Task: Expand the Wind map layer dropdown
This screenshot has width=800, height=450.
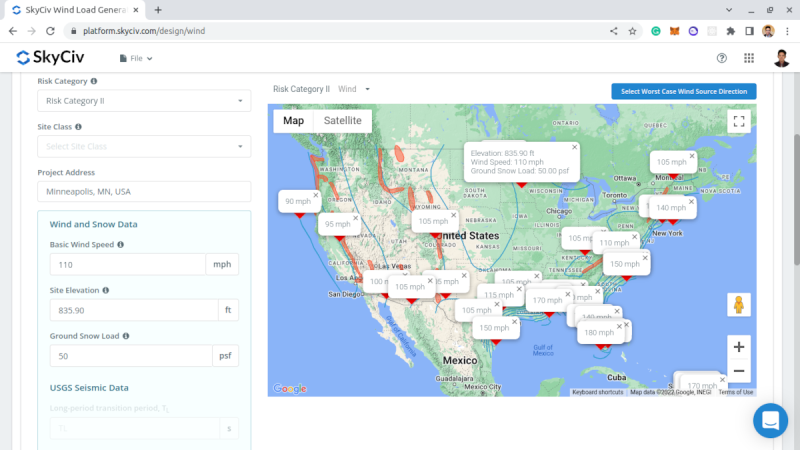Action: tap(355, 89)
